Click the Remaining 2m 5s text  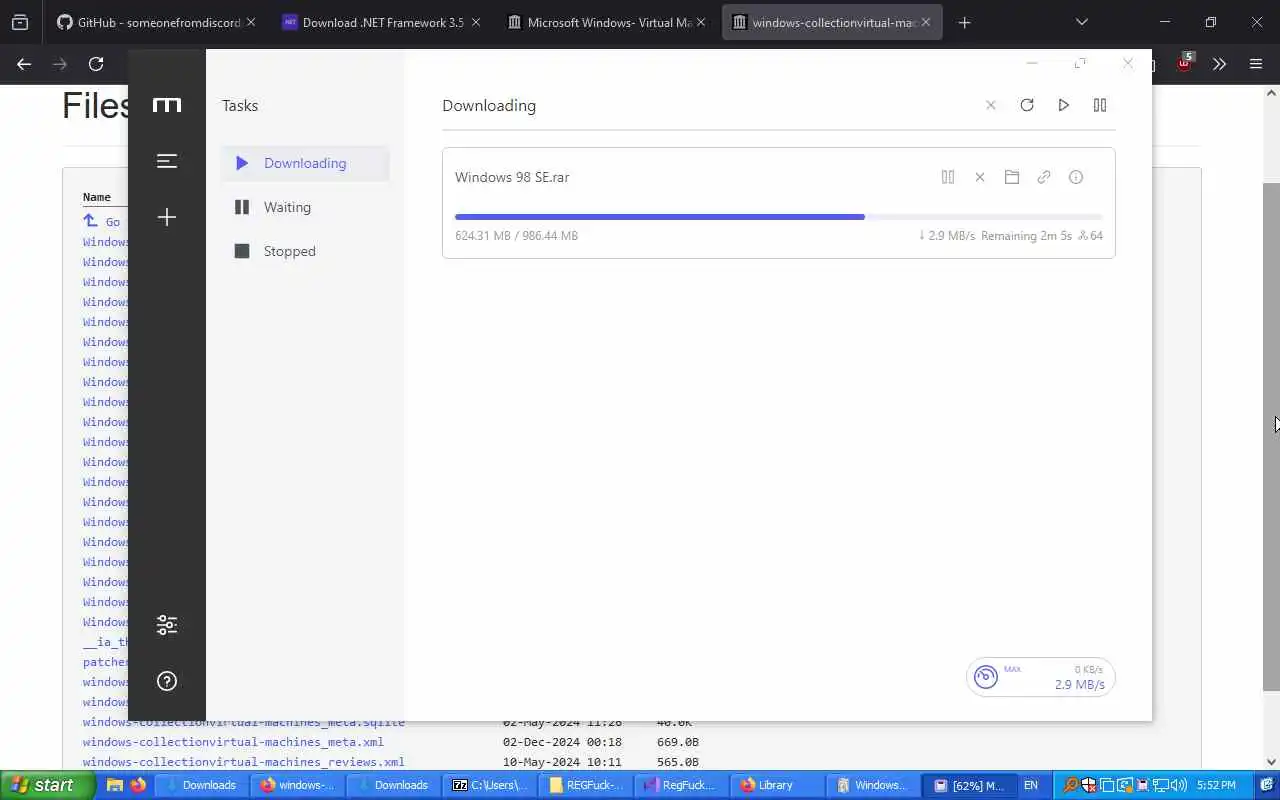tap(1026, 236)
